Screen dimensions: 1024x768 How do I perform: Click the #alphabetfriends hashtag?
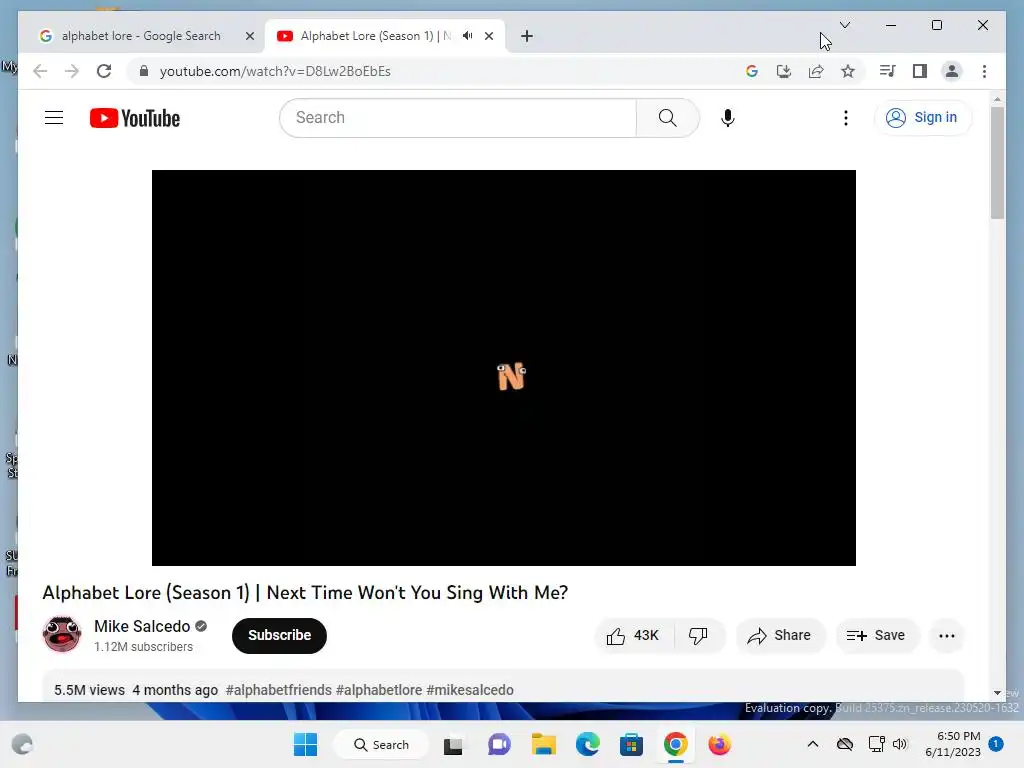[x=279, y=690]
